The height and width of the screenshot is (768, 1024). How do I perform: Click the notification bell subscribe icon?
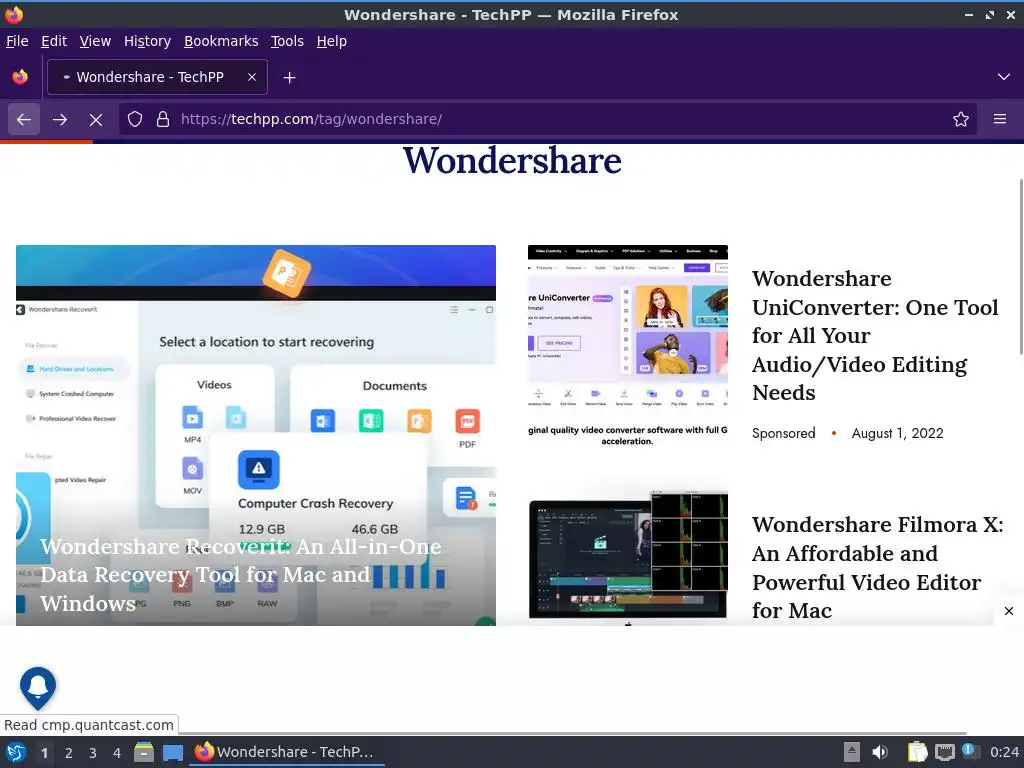tap(38, 687)
